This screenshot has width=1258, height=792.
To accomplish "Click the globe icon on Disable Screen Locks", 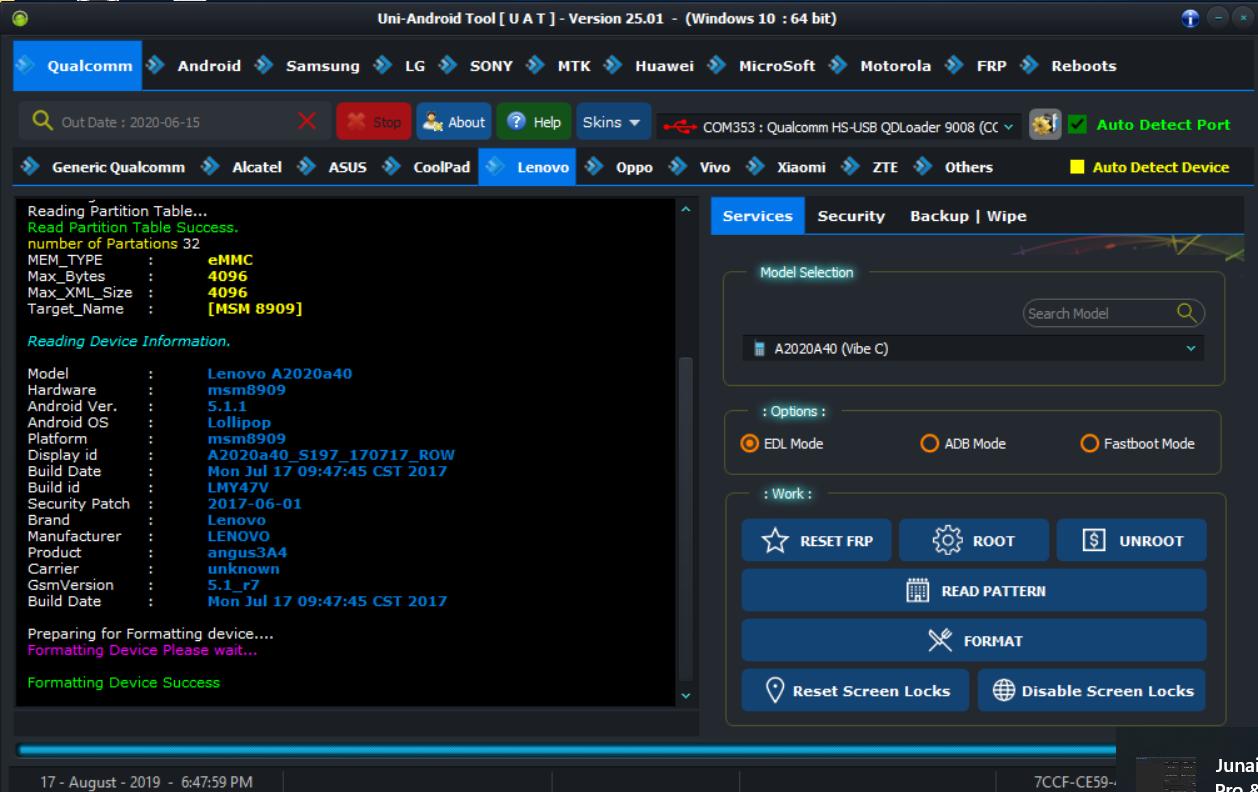I will tap(1004, 690).
